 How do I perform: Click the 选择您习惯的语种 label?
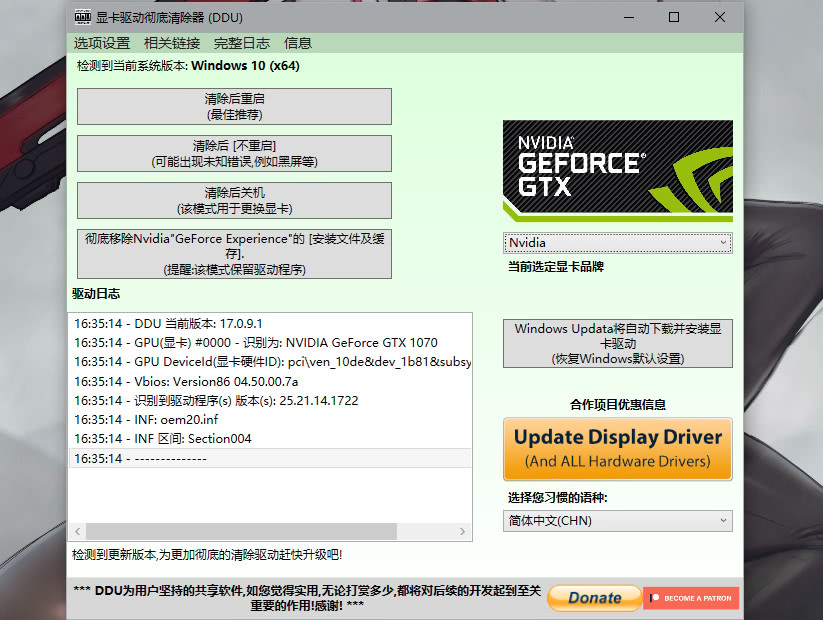557,498
